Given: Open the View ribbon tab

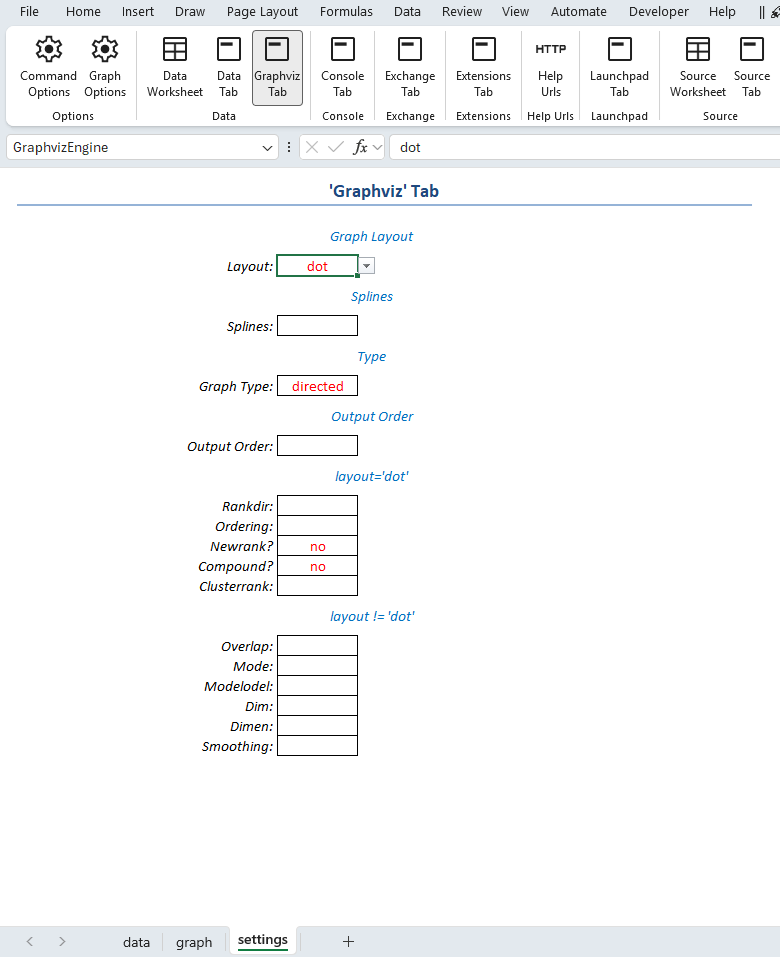Looking at the screenshot, I should tap(515, 12).
